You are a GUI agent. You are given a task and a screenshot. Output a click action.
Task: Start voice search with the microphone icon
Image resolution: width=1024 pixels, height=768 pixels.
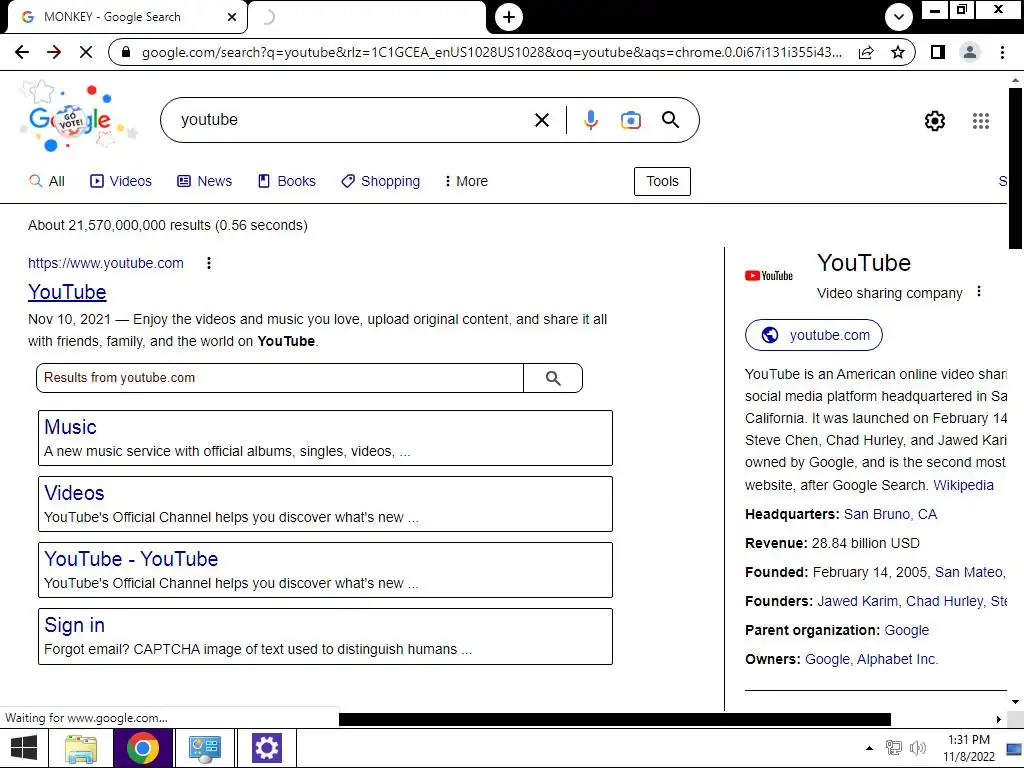(x=590, y=120)
